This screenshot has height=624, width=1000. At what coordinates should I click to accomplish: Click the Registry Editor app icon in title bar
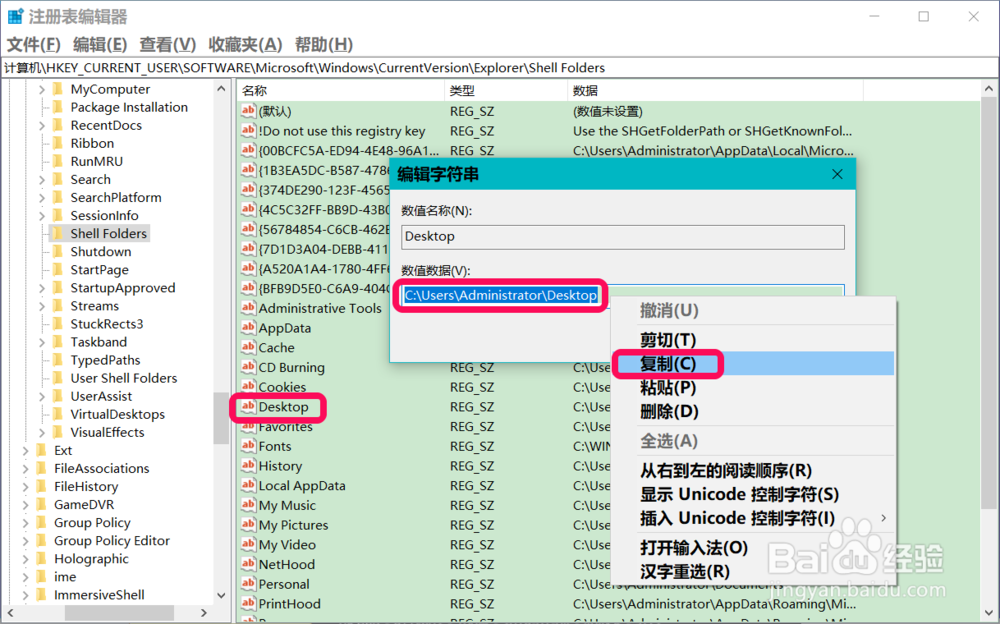tap(15, 16)
